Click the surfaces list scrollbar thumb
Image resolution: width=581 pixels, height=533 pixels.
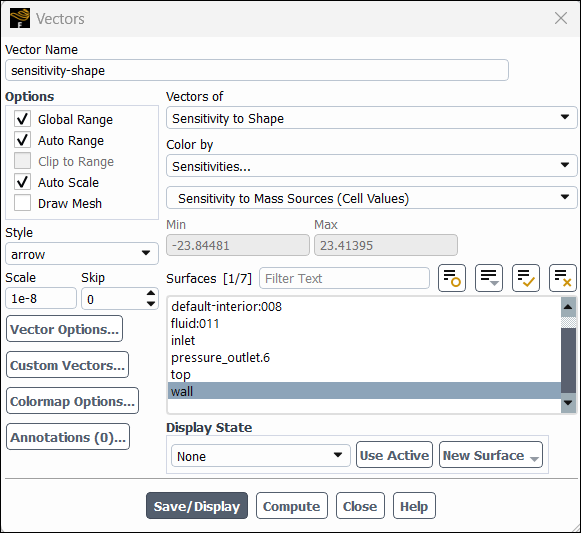(568, 360)
